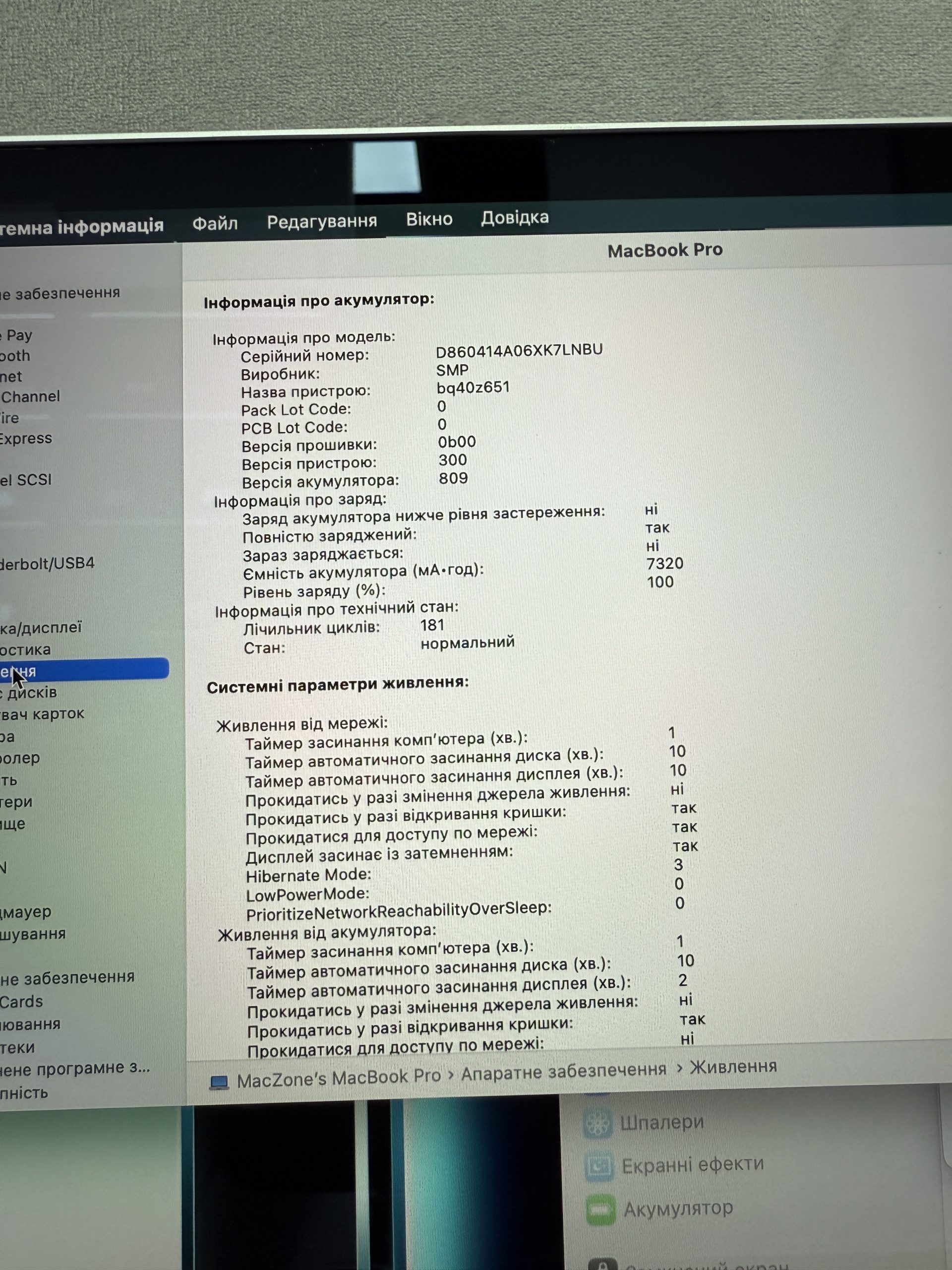952x1270 pixels.
Task: Select the NVMExpress sidebar entry
Action: click(x=26, y=439)
